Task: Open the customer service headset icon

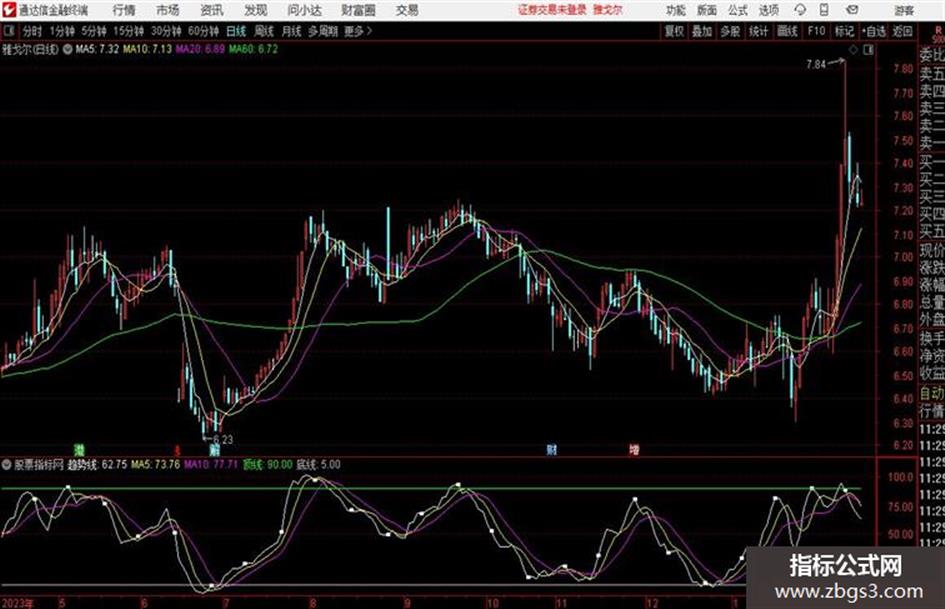Action: [x=800, y=10]
